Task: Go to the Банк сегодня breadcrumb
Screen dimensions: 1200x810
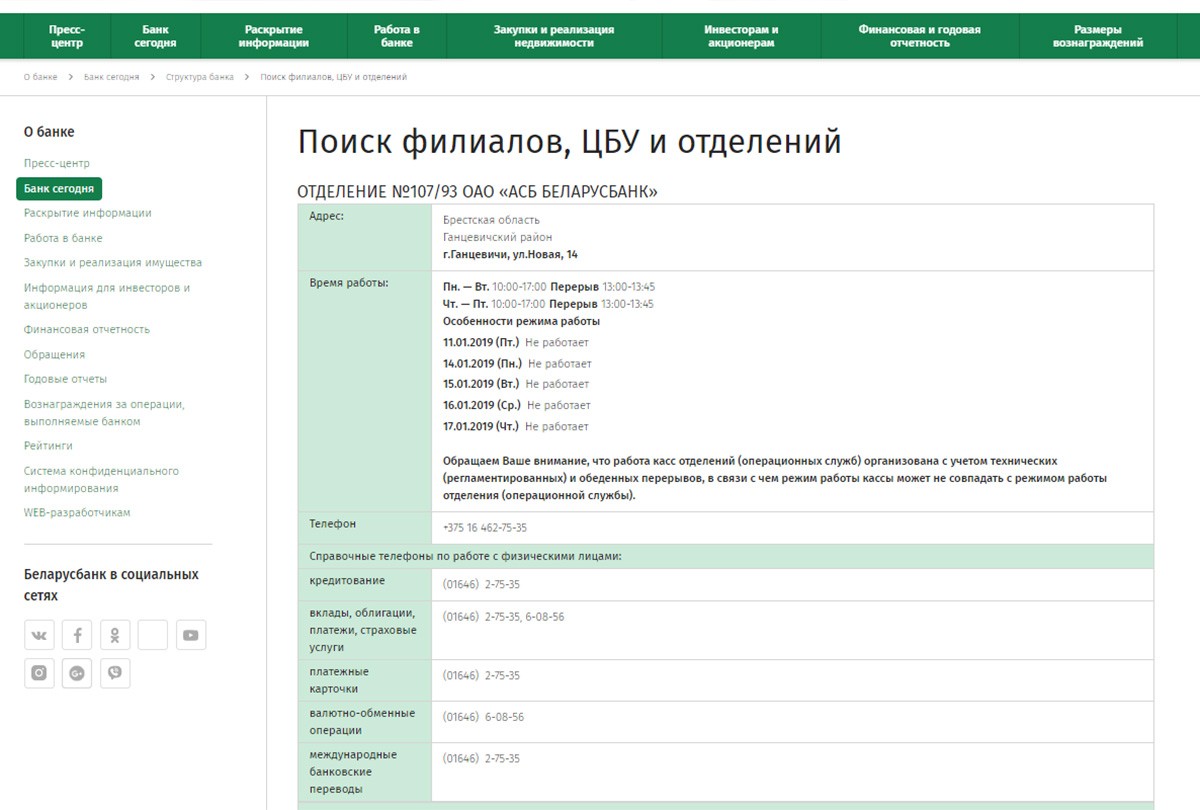Action: pyautogui.click(x=111, y=77)
